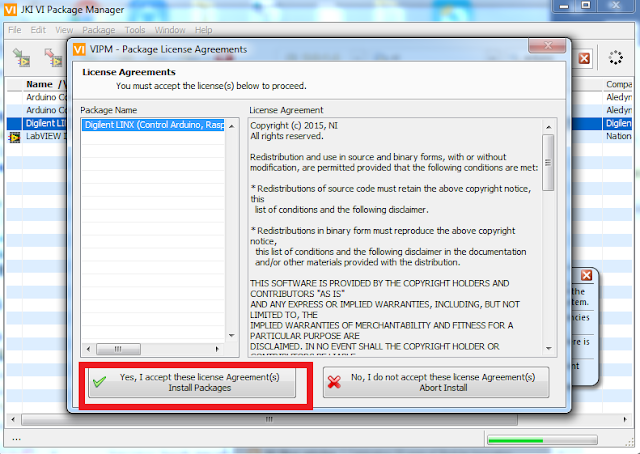Screen dimensions: 640x454
Task: Open the Package menu
Action: pyautogui.click(x=99, y=30)
